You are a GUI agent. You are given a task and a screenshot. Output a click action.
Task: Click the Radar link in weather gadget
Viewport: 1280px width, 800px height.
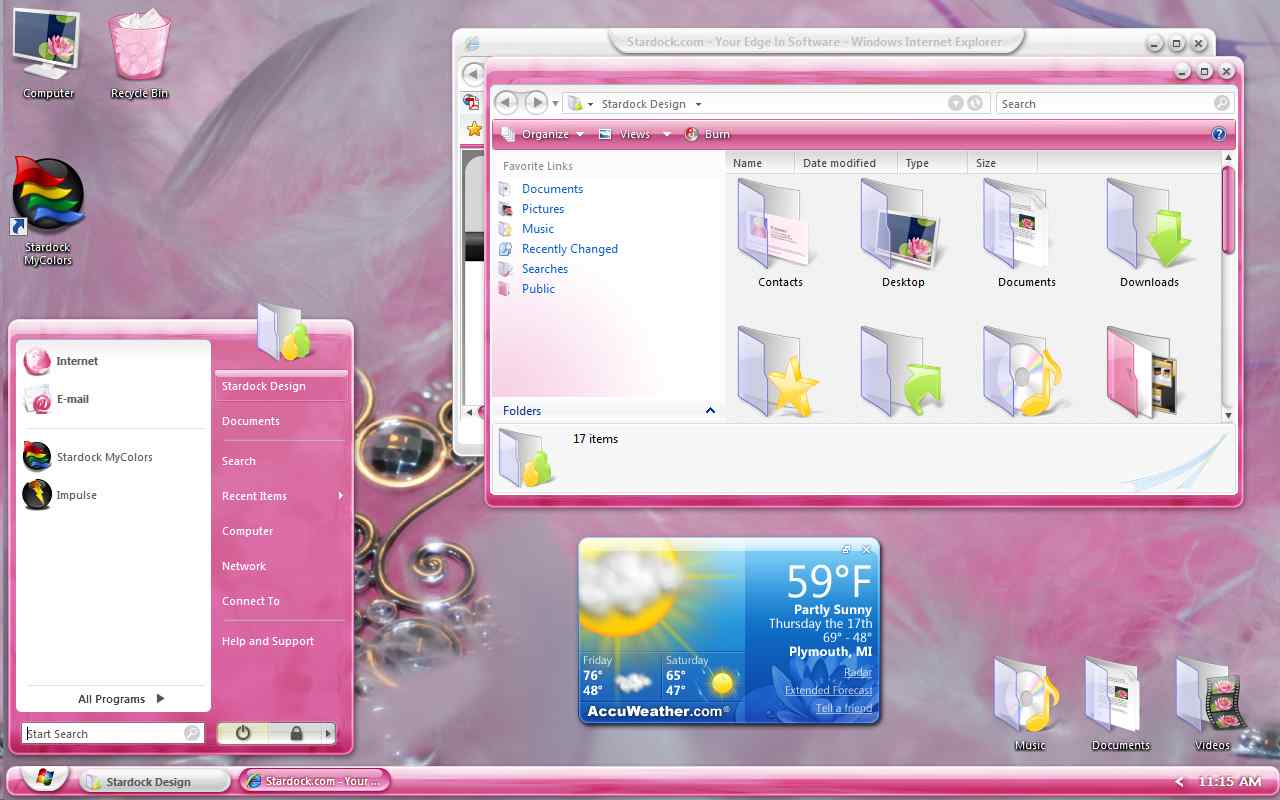[858, 672]
